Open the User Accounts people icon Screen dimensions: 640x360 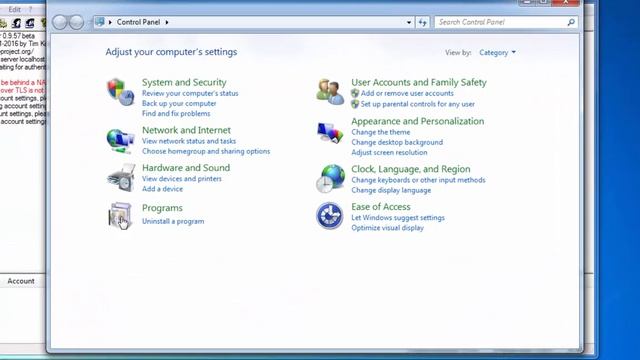coord(330,92)
